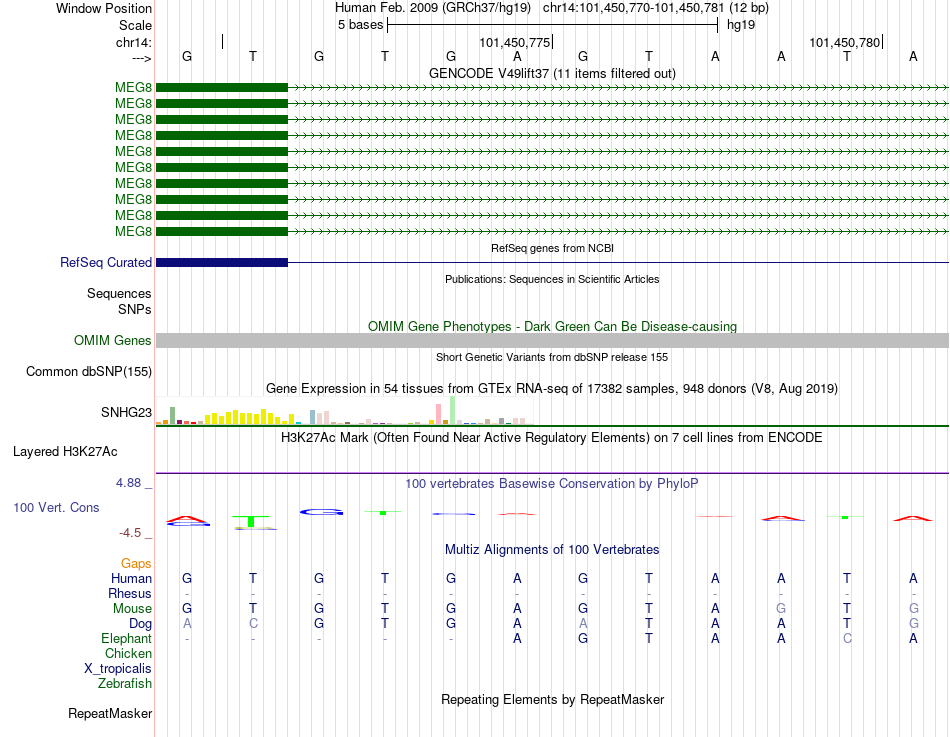Click the Zebrafish species row label

coord(125,684)
